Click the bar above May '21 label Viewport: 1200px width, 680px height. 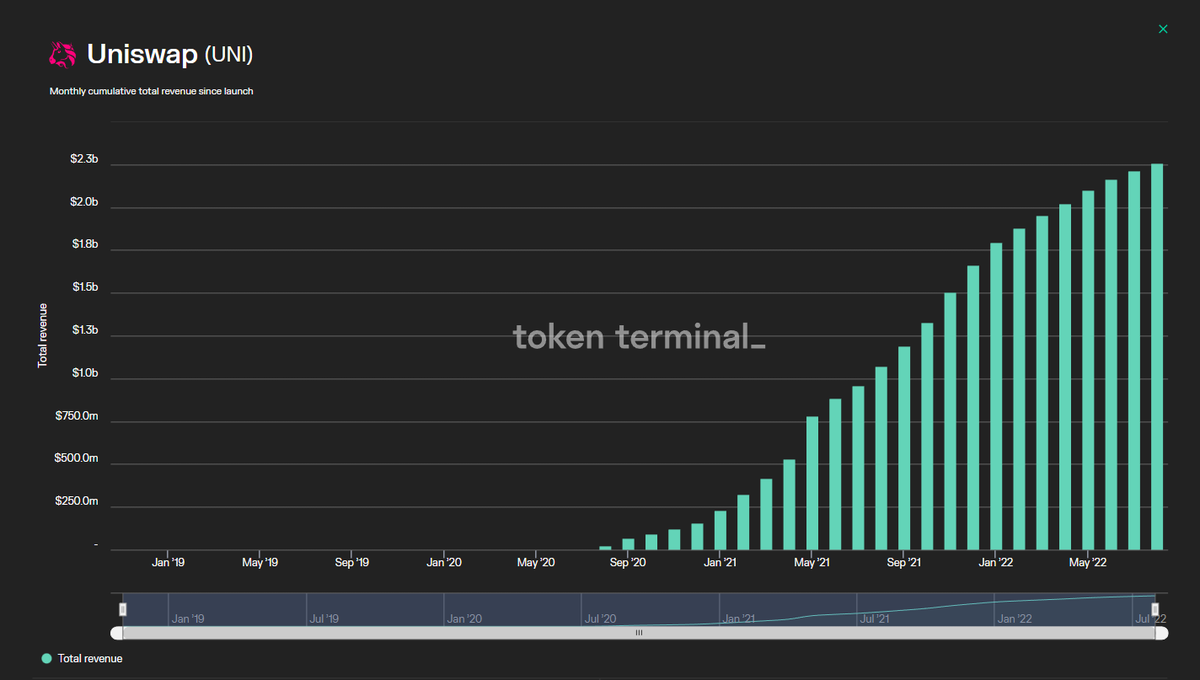pyautogui.click(x=812, y=483)
